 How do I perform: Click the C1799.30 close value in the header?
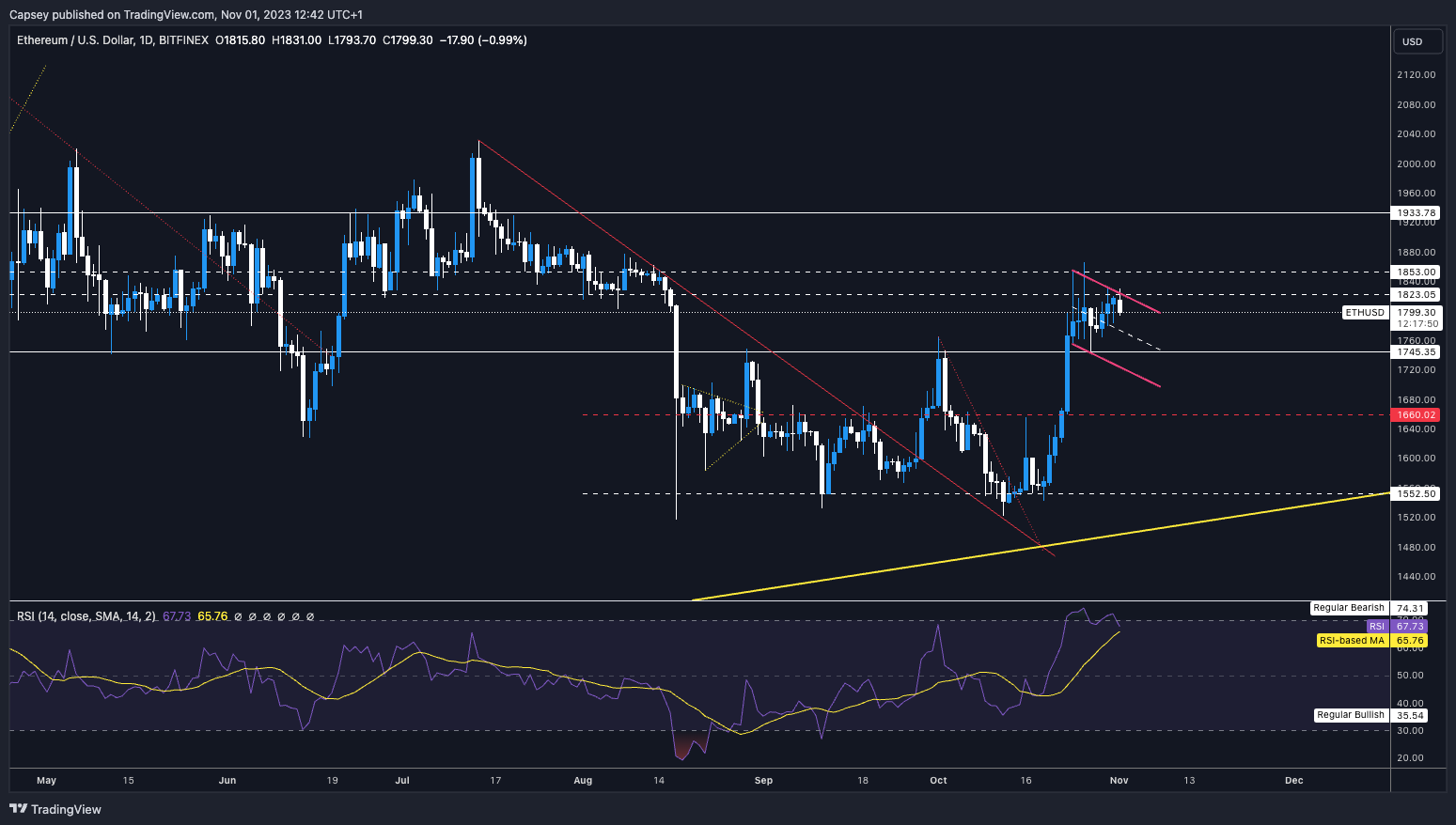[x=408, y=40]
